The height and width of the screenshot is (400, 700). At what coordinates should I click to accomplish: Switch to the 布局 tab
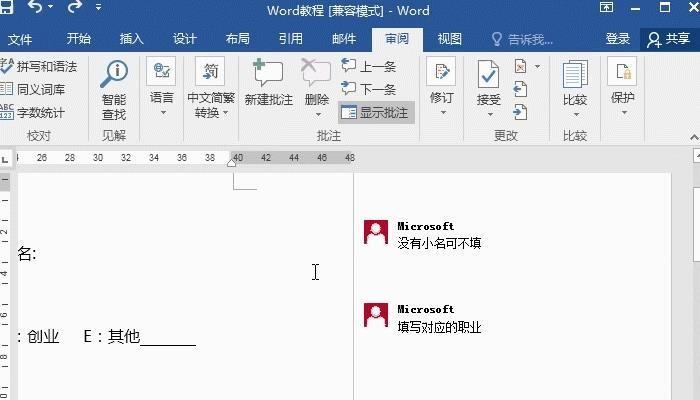pos(238,39)
